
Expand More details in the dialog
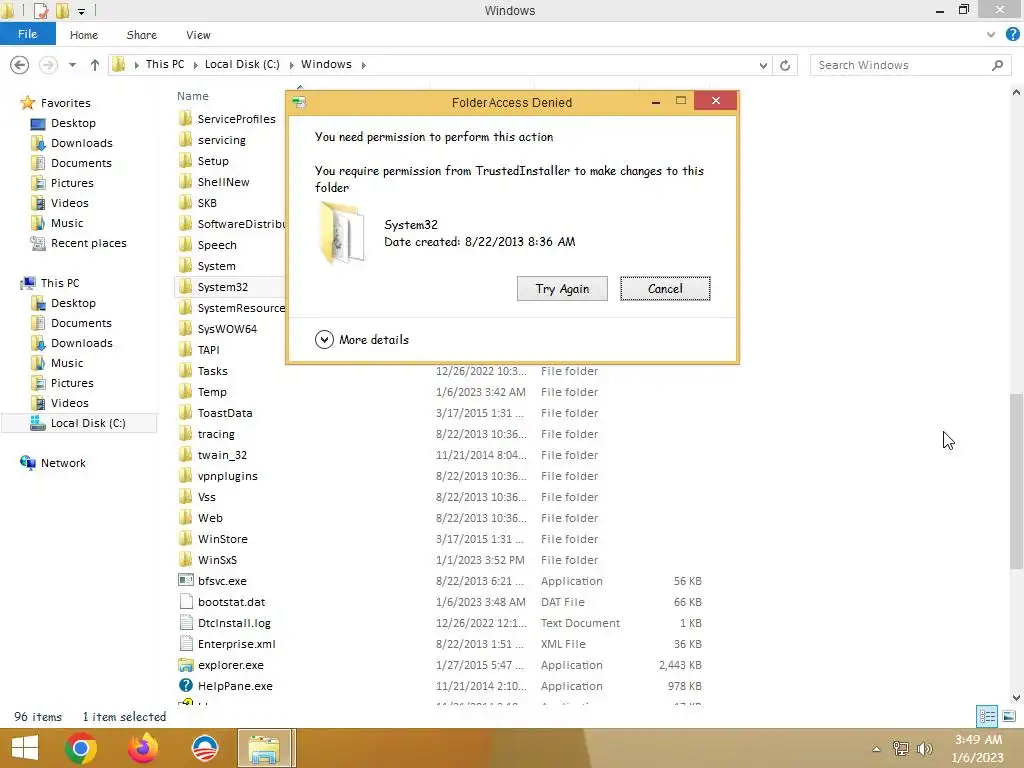362,340
